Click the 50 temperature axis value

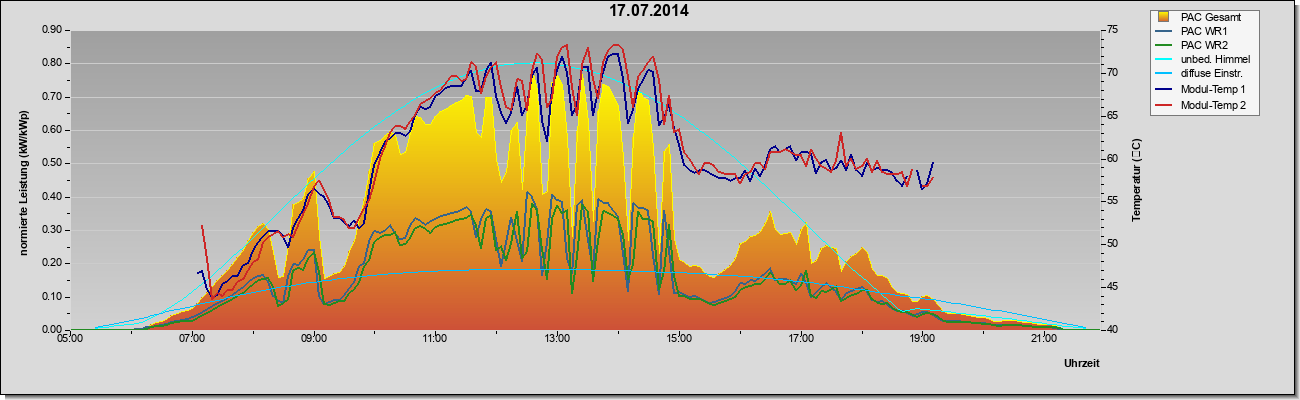pos(1113,244)
